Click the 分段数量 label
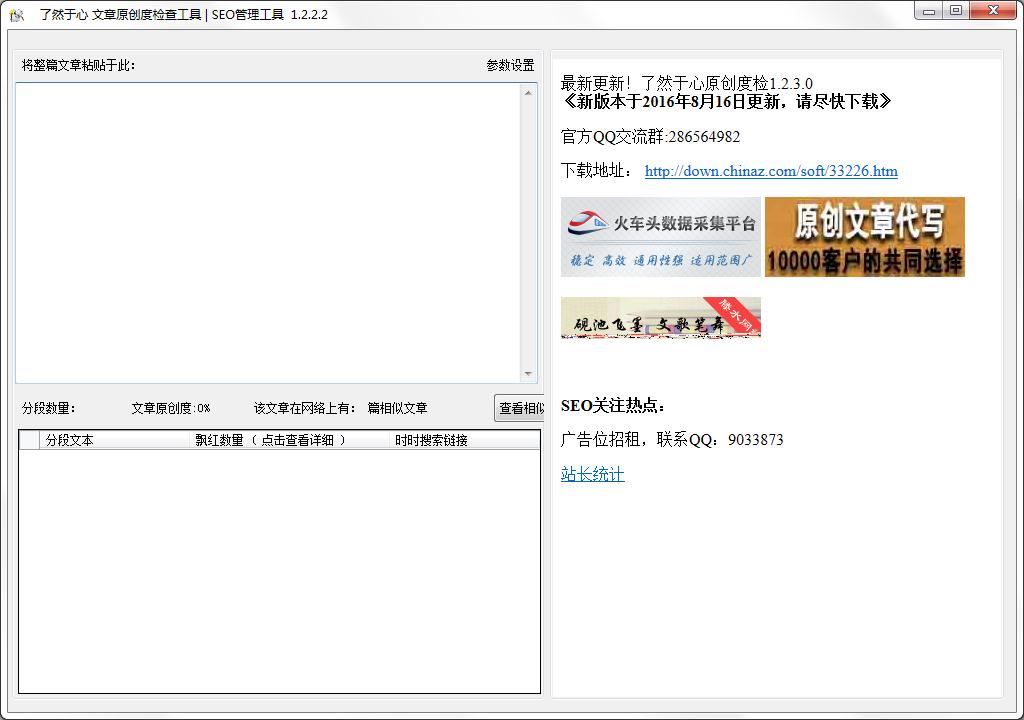Viewport: 1024px width, 720px height. [x=49, y=408]
